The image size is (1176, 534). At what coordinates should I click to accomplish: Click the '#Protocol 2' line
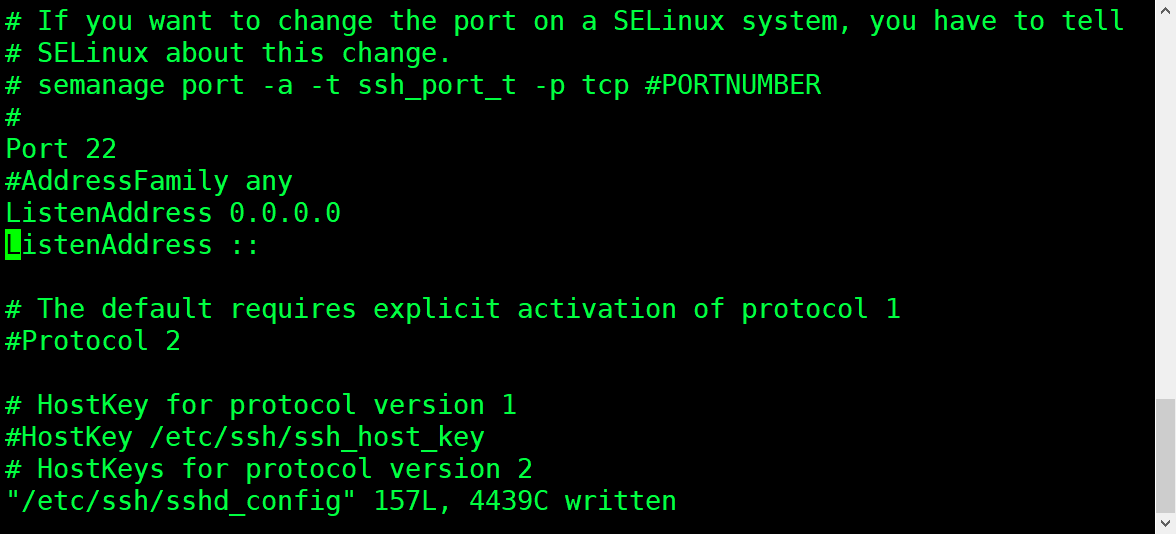coord(93,341)
